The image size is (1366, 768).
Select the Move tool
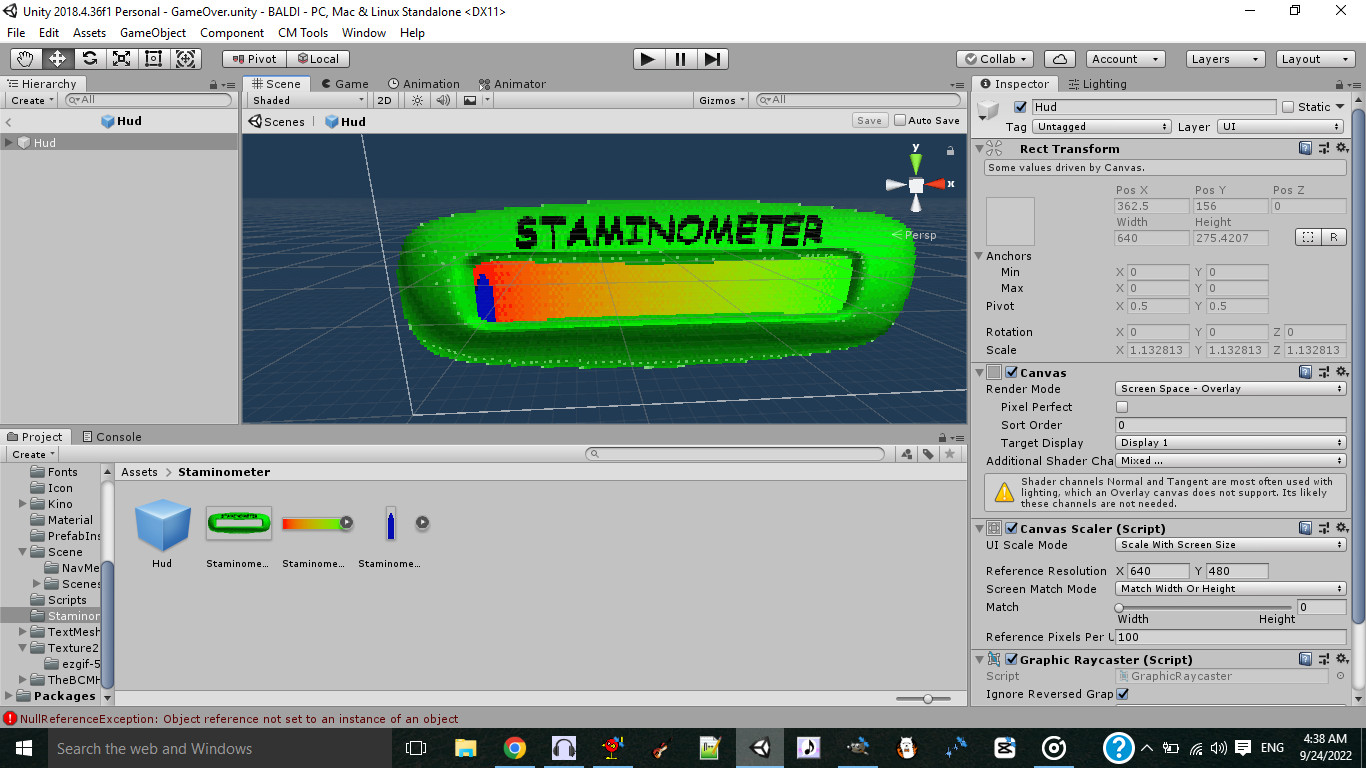58,59
